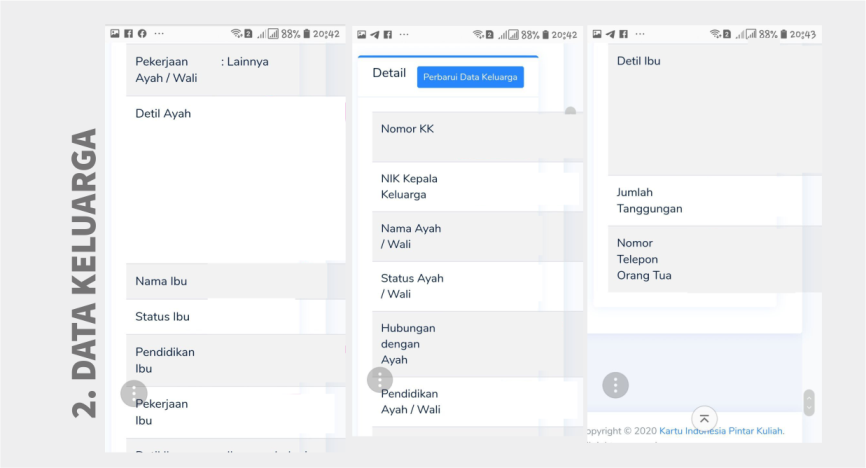The width and height of the screenshot is (866, 468).
Task: Tap the Telegram icon in right status bar
Action: pos(610,34)
